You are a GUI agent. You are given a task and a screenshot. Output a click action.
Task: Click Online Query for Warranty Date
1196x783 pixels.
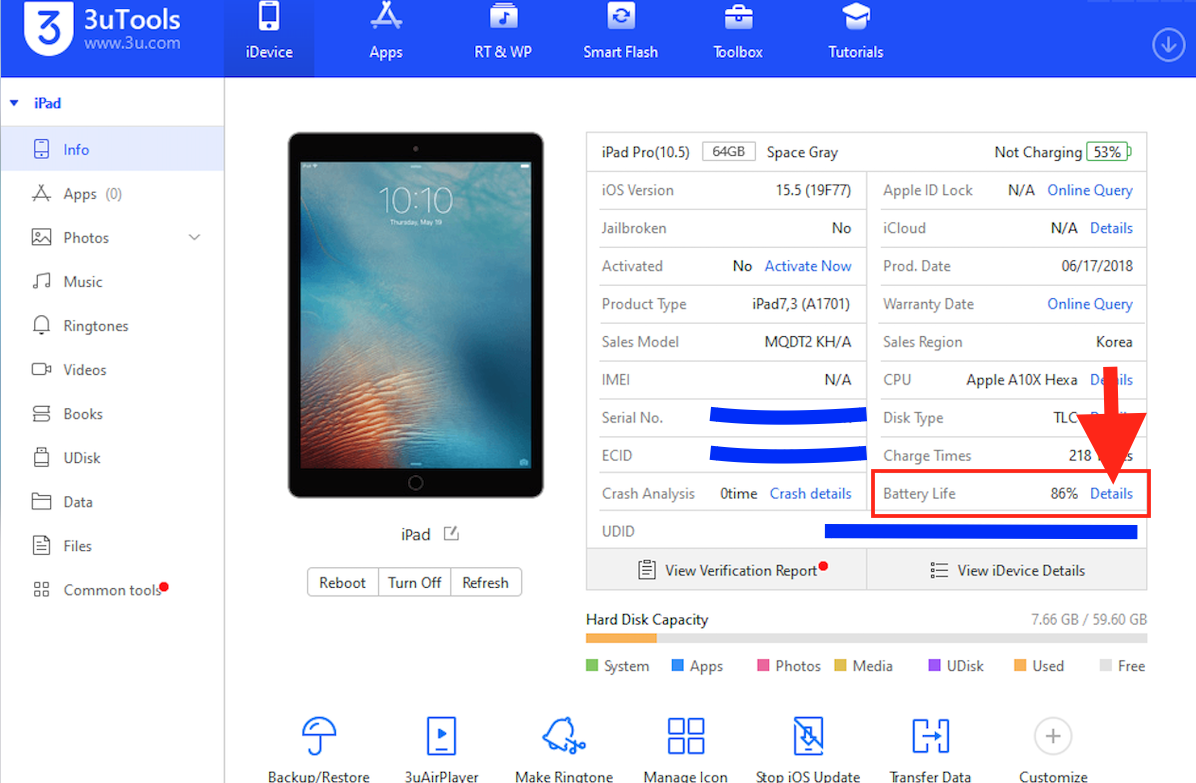pyautogui.click(x=1089, y=304)
